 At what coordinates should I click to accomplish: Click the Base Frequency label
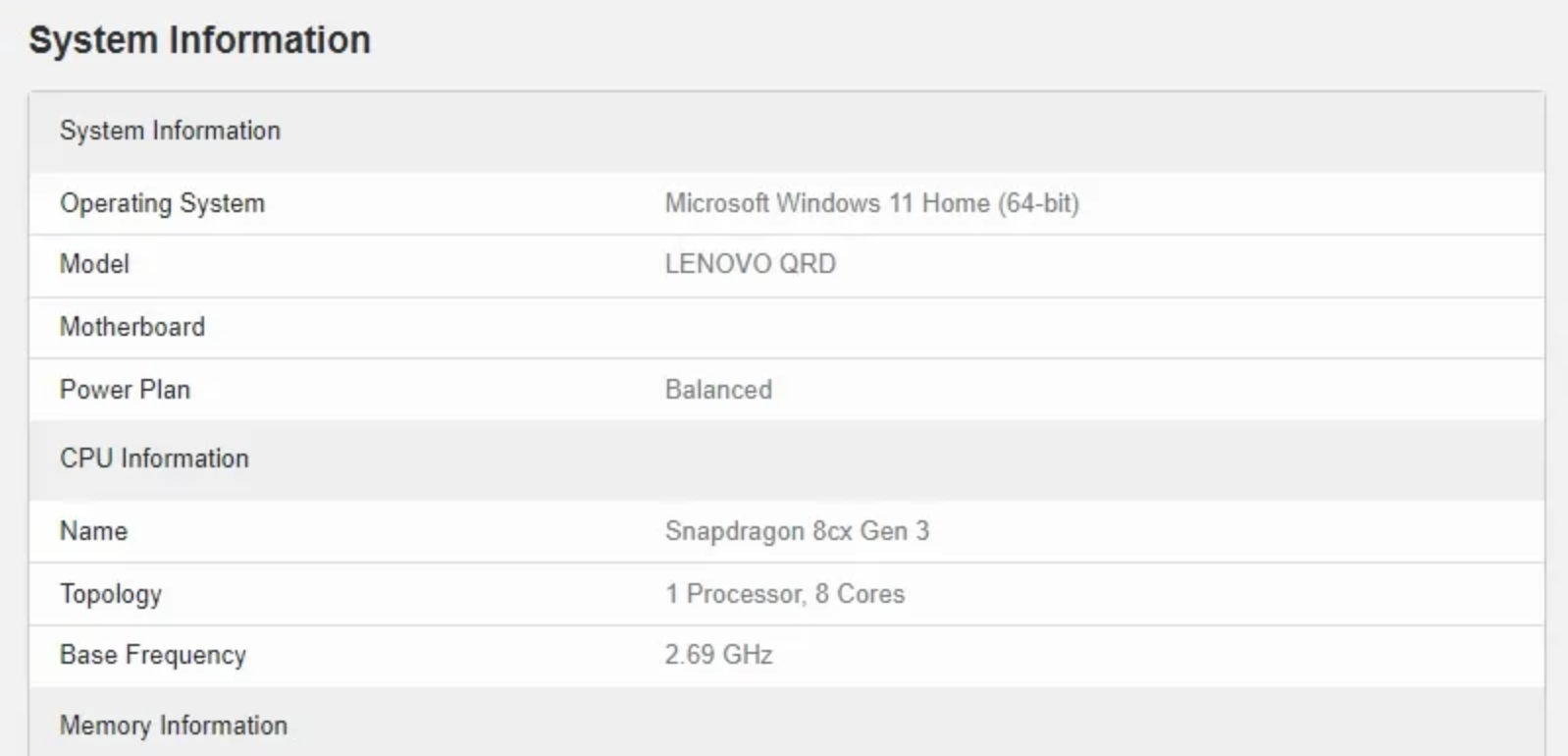click(153, 655)
